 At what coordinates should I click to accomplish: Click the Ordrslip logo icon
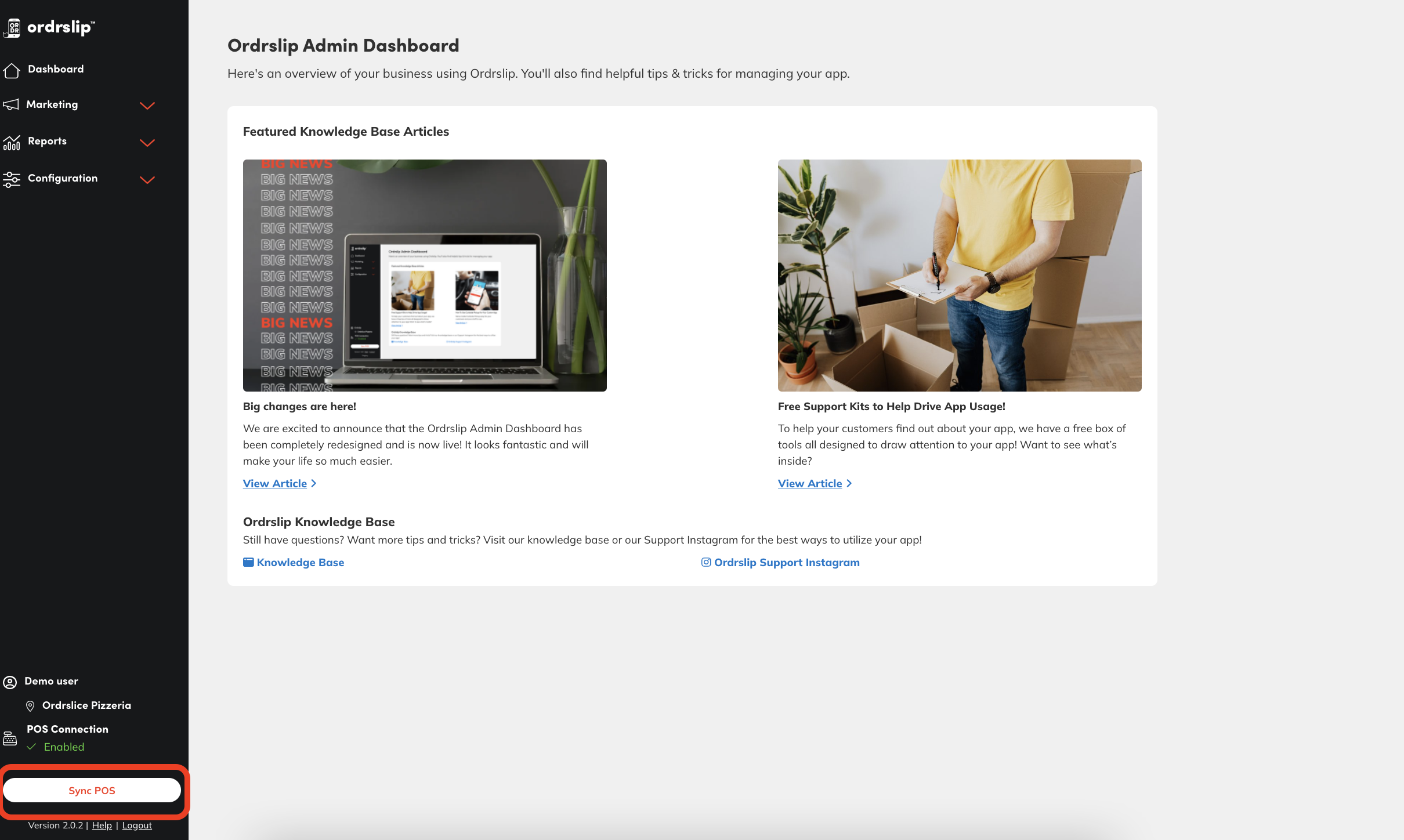coord(12,28)
